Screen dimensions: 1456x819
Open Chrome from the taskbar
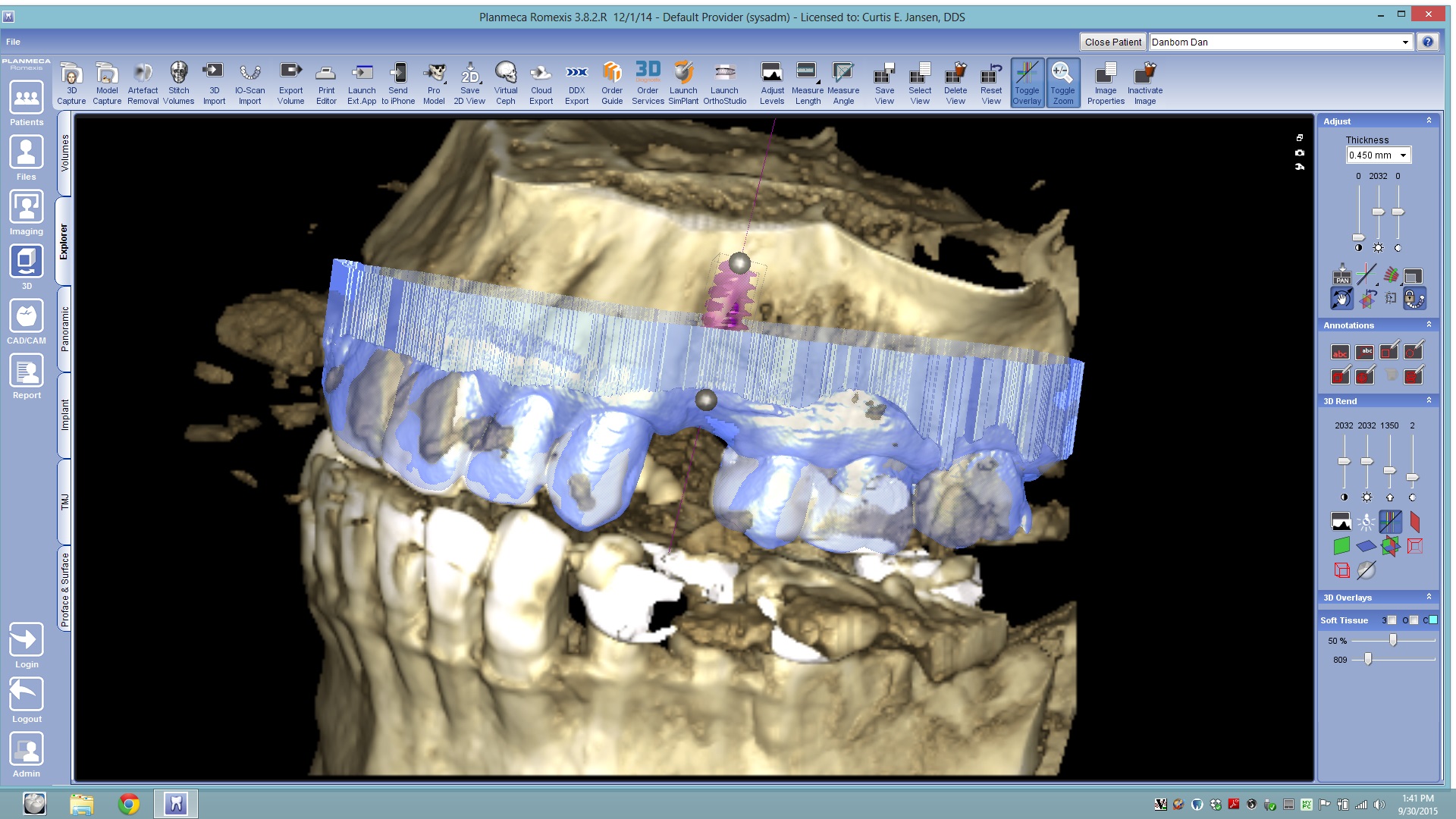tap(129, 804)
